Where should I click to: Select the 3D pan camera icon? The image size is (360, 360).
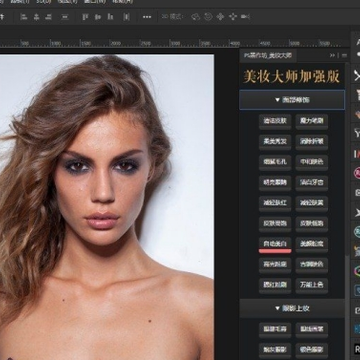click(x=220, y=17)
